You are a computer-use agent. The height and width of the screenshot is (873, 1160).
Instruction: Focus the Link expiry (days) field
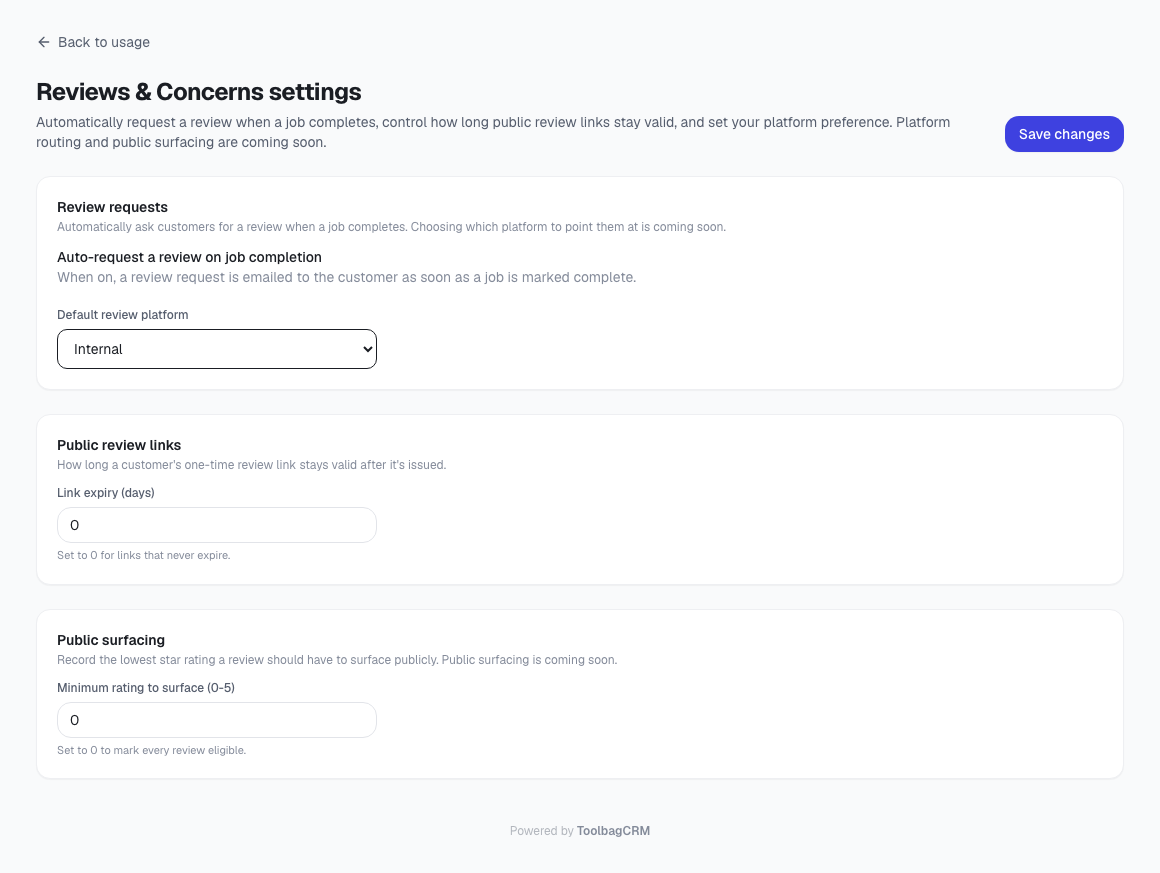point(217,525)
